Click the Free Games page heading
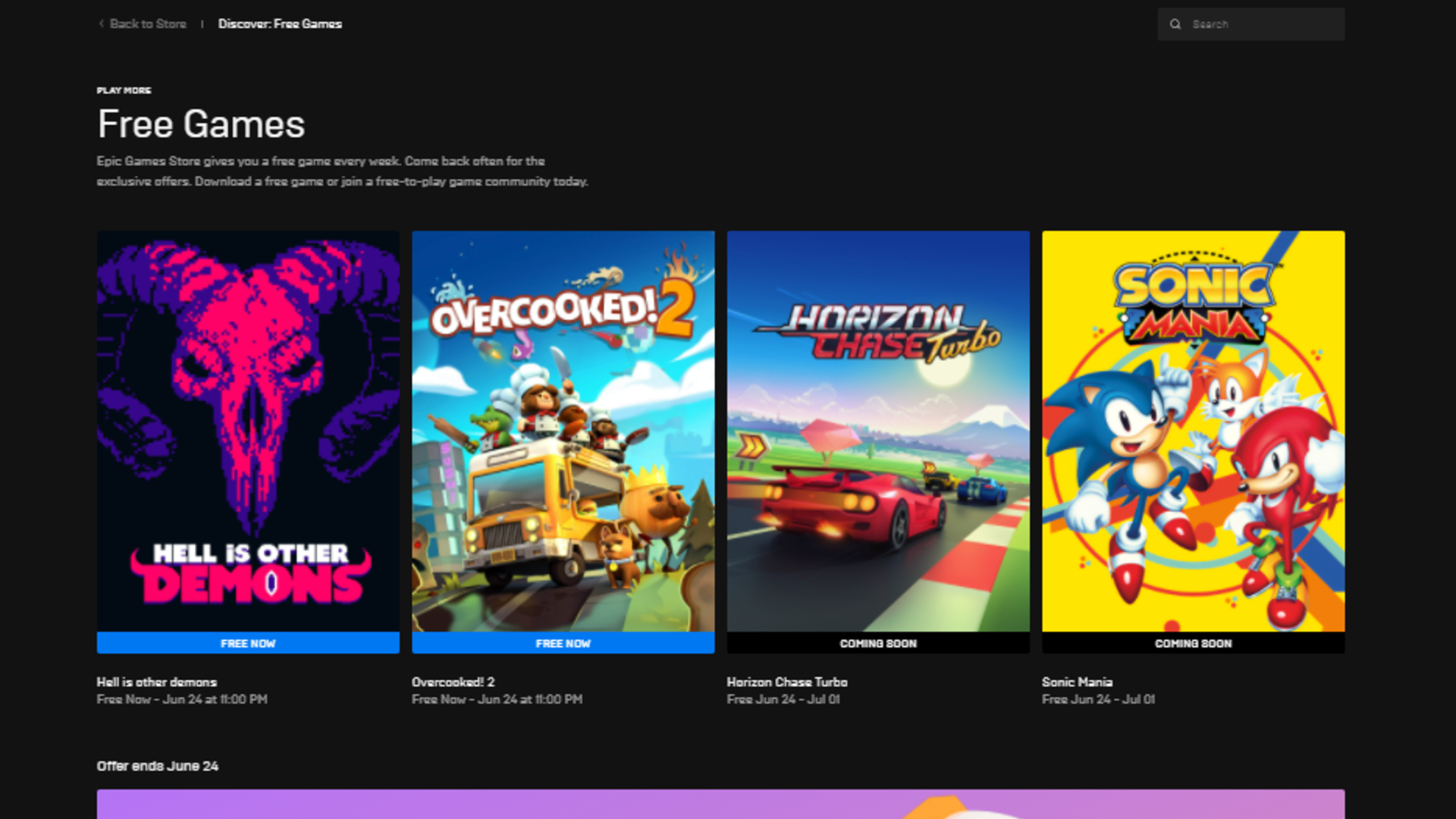Viewport: 1456px width, 819px height. pyautogui.click(x=201, y=124)
